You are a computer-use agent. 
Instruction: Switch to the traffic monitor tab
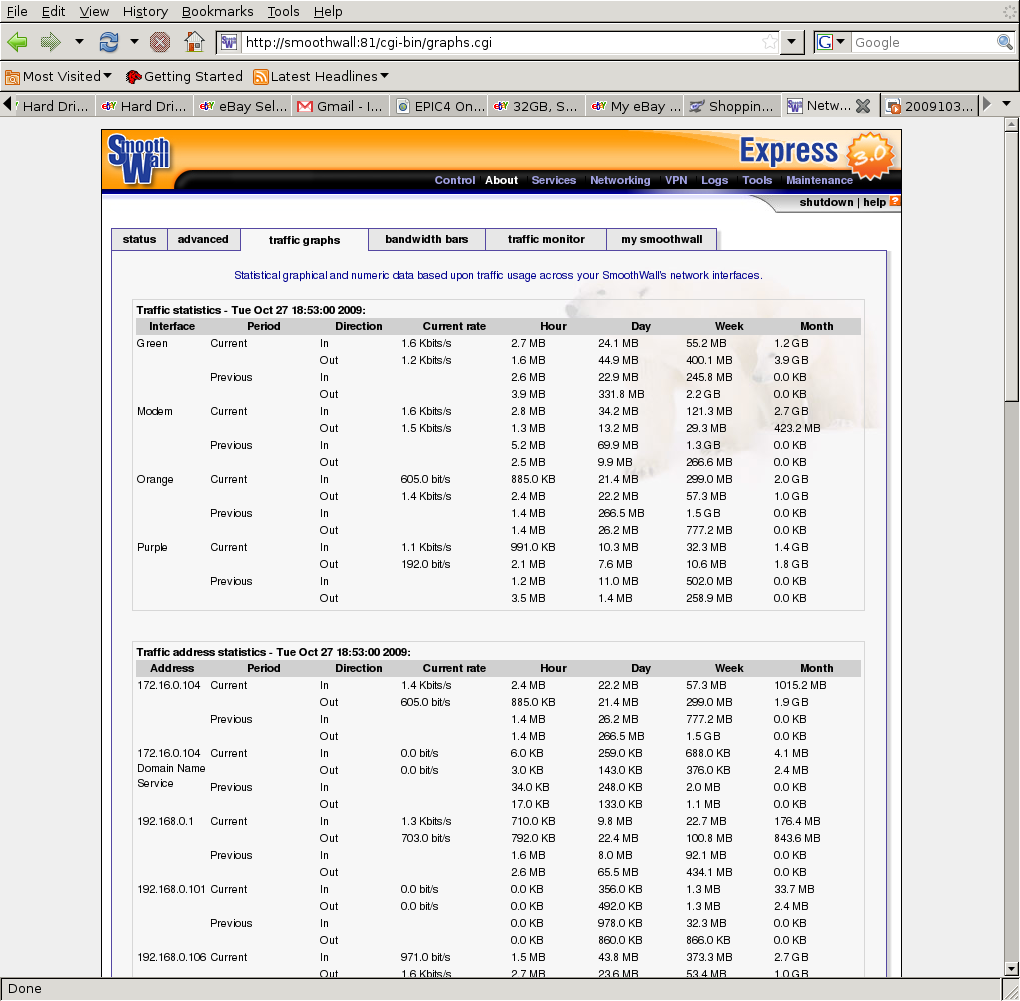(546, 239)
